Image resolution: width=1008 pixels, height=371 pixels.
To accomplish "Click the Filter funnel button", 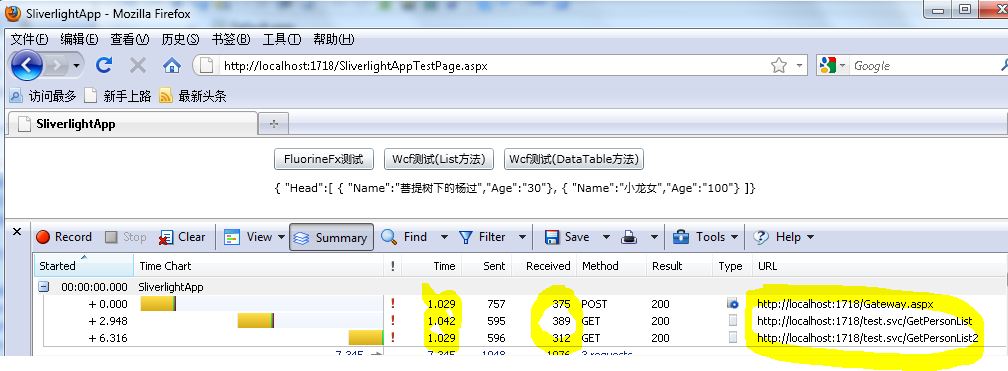I will tap(482, 237).
